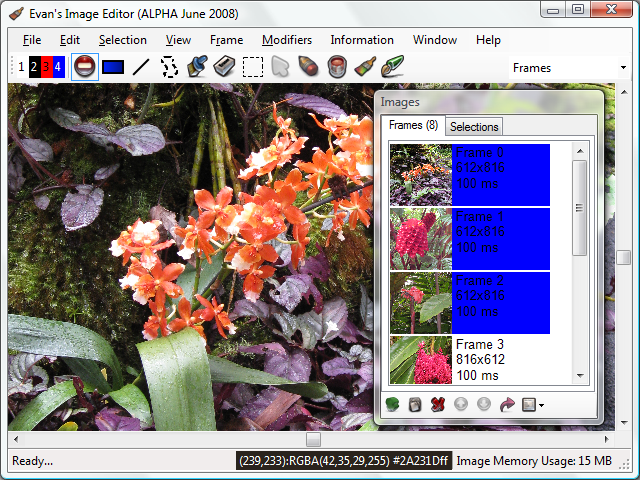Click the green add frame icon
640x480 pixels.
tap(392, 405)
